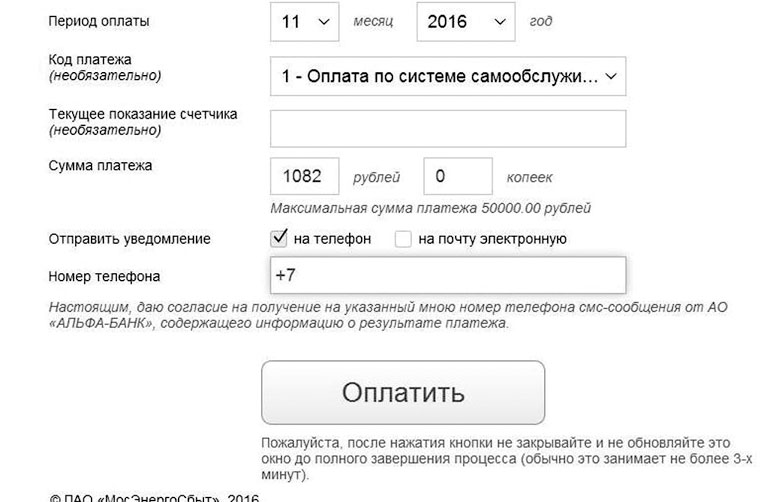This screenshot has width=761, height=502.
Task: Open the payment month dropdown showing 11
Action: (304, 21)
